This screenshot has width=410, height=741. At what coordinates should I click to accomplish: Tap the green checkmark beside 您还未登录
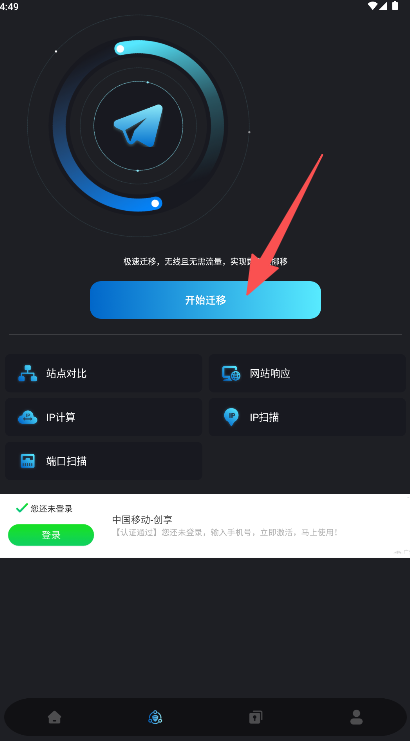pyautogui.click(x=22, y=508)
